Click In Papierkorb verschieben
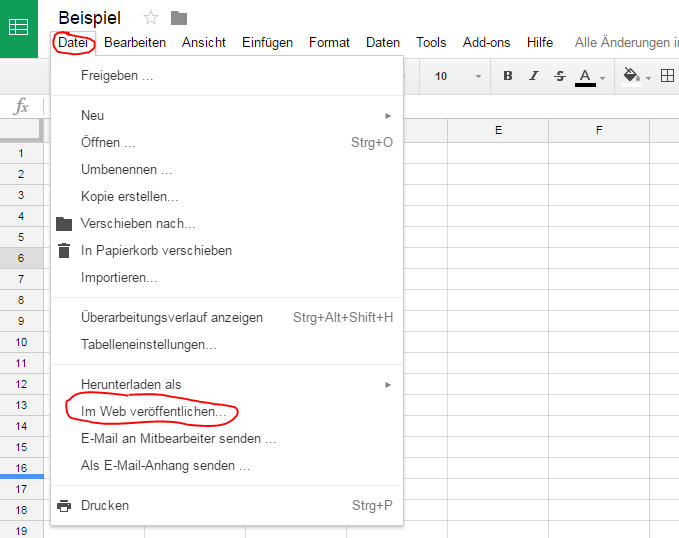 pos(156,251)
